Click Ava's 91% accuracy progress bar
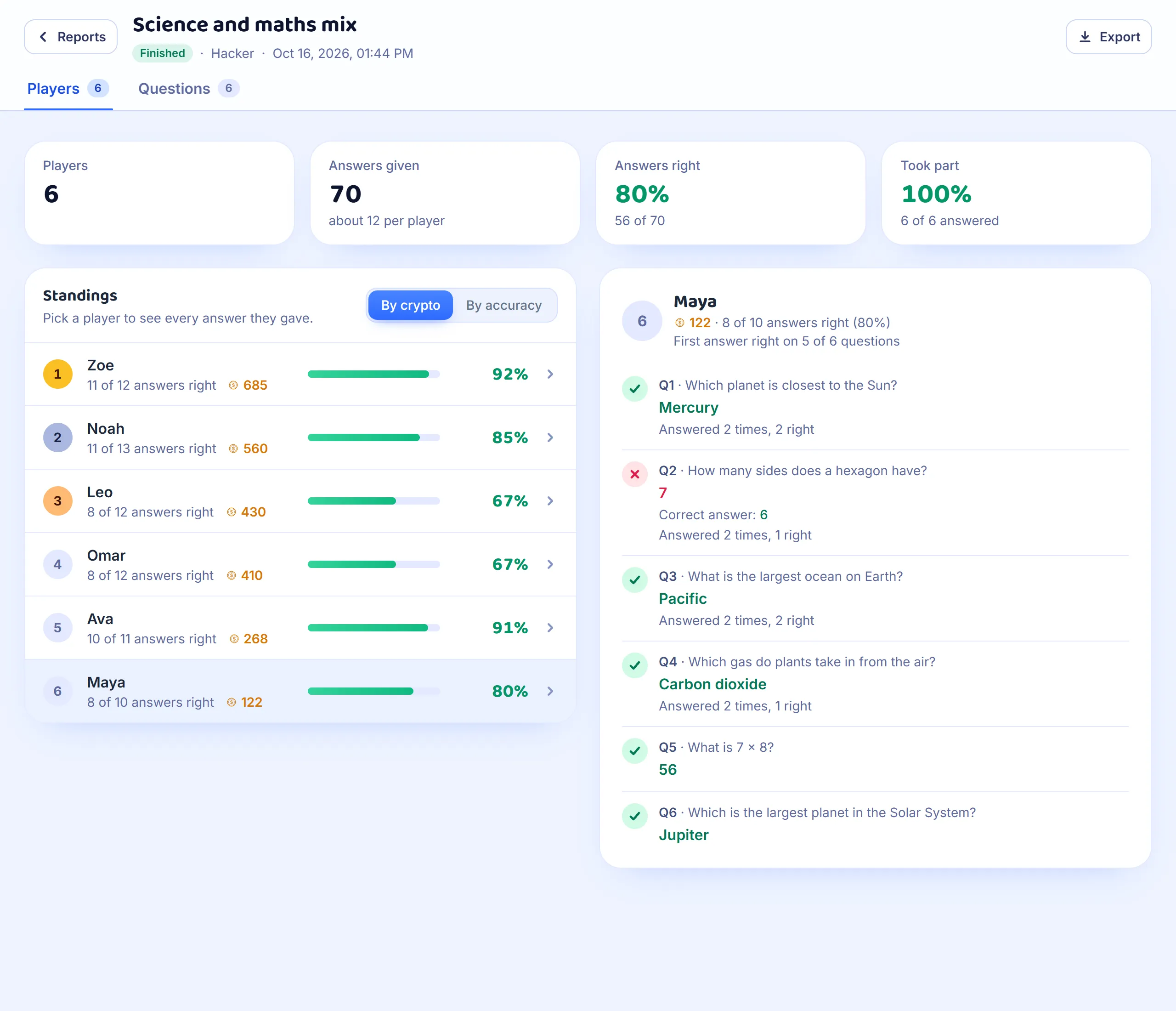The height and width of the screenshot is (1011, 1176). [x=373, y=628]
